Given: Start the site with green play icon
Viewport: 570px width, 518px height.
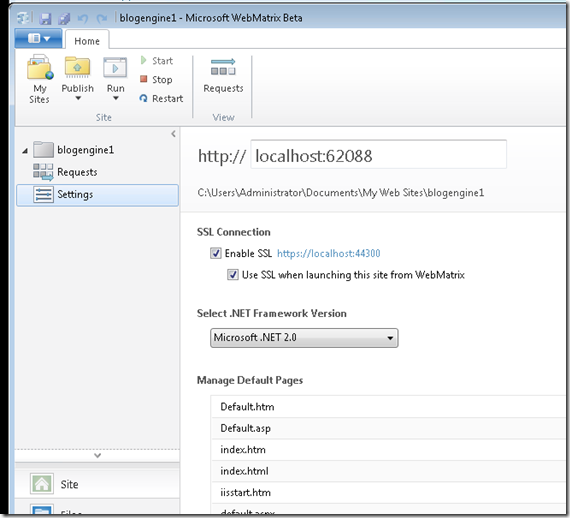Looking at the screenshot, I should click(144, 60).
